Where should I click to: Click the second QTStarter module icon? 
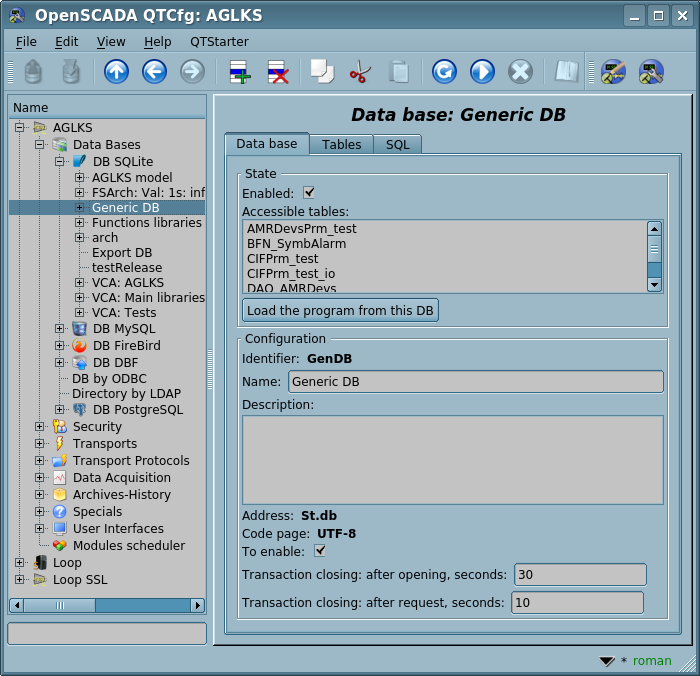[651, 71]
